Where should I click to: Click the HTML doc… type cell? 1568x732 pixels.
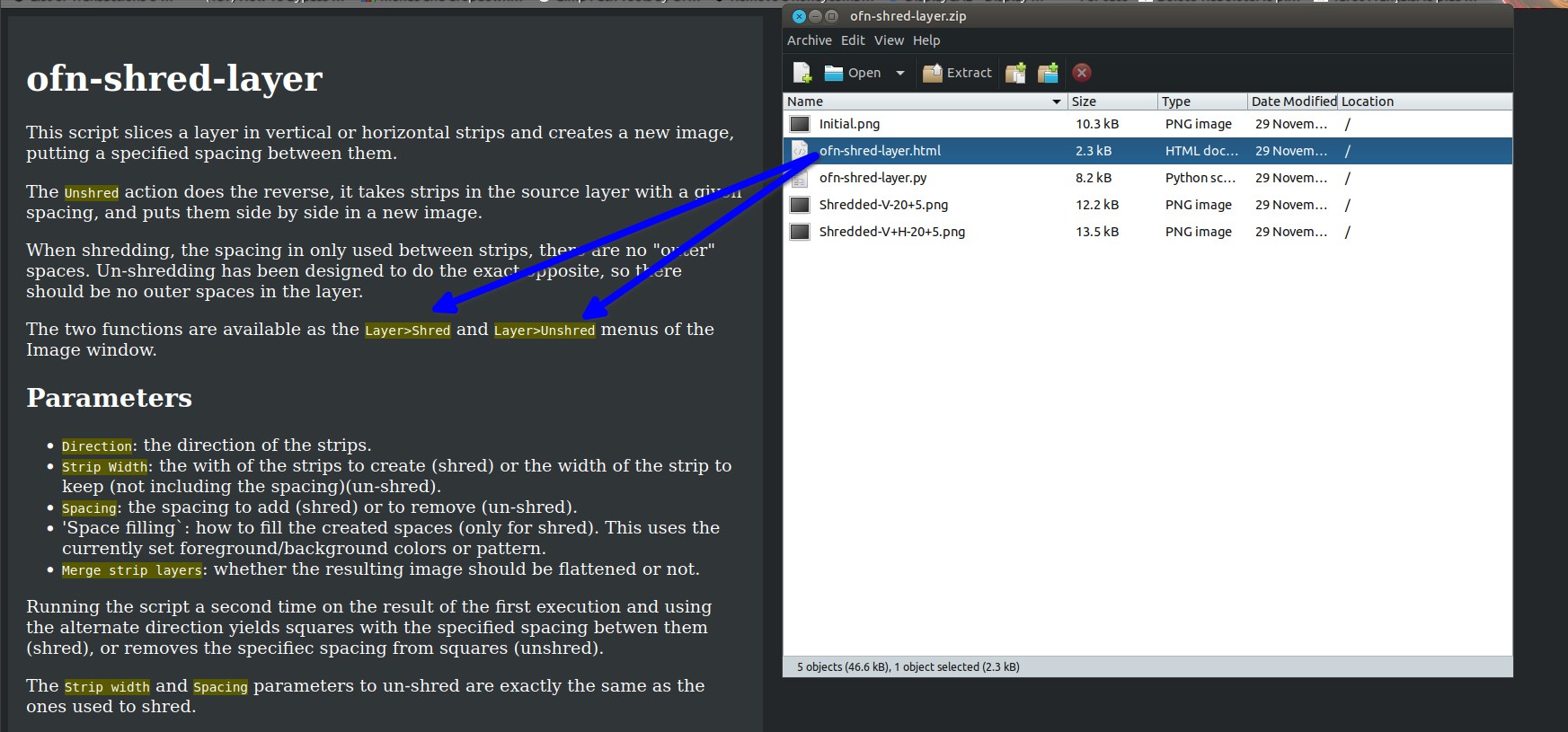point(1201,151)
